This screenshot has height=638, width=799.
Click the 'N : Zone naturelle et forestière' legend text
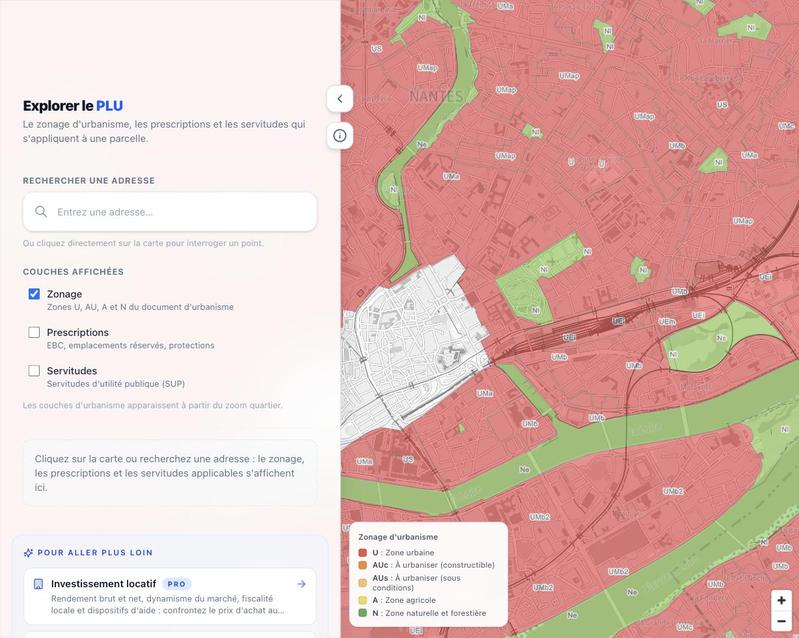pyautogui.click(x=429, y=613)
